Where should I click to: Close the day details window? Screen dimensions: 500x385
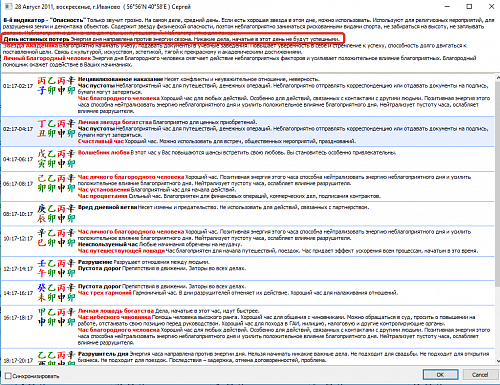(491, 6)
